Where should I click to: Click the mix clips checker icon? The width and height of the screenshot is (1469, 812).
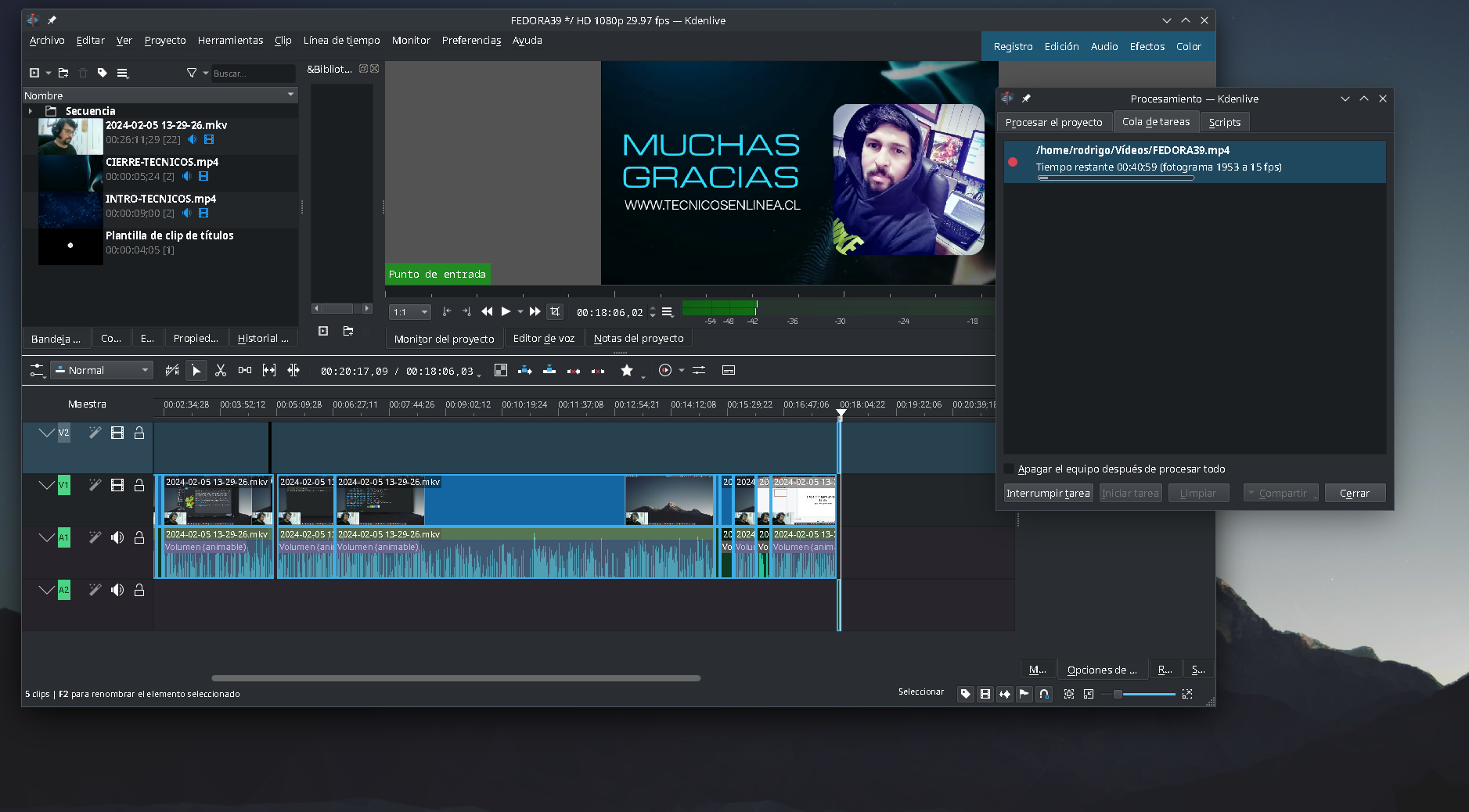click(501, 370)
